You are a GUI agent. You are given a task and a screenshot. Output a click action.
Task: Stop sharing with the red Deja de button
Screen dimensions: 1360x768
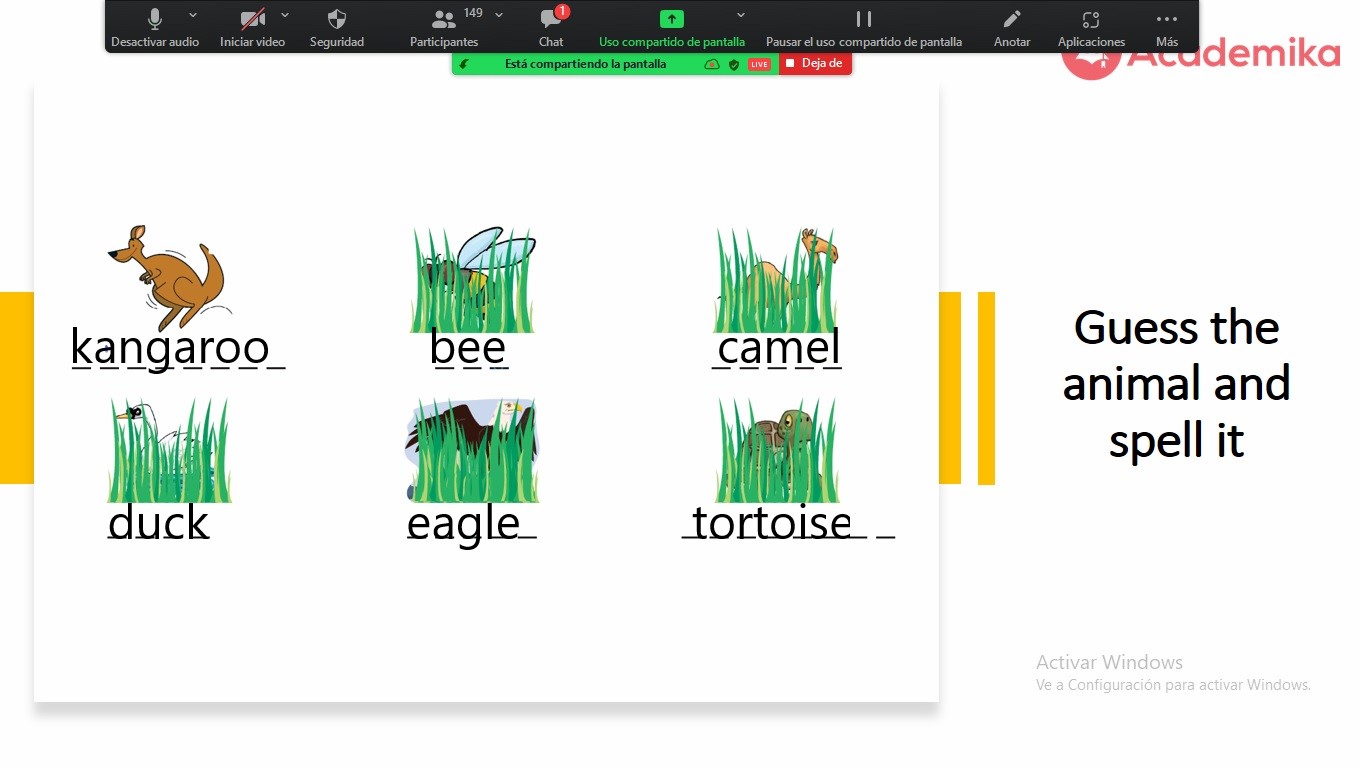(x=815, y=63)
